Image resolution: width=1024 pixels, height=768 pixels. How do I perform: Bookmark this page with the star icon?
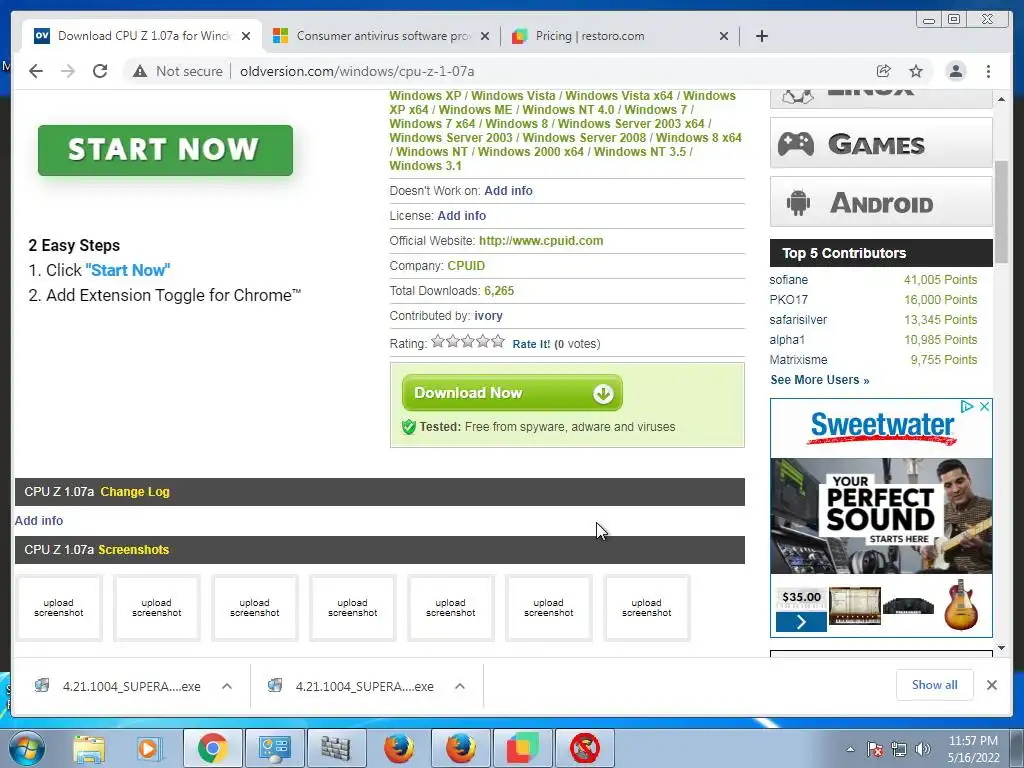pyautogui.click(x=916, y=71)
